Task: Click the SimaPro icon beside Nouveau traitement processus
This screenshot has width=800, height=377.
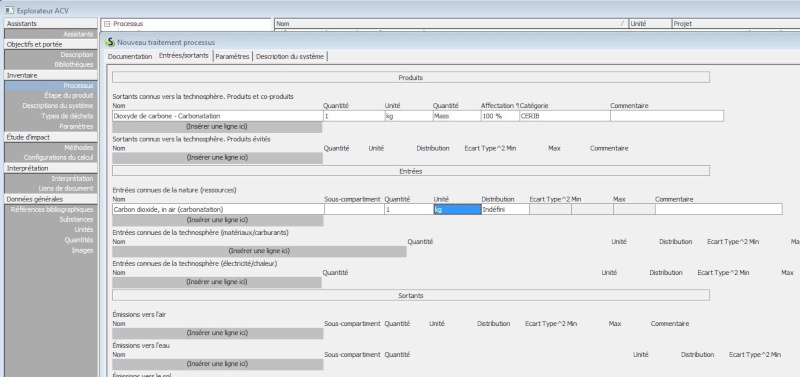Action: point(110,42)
